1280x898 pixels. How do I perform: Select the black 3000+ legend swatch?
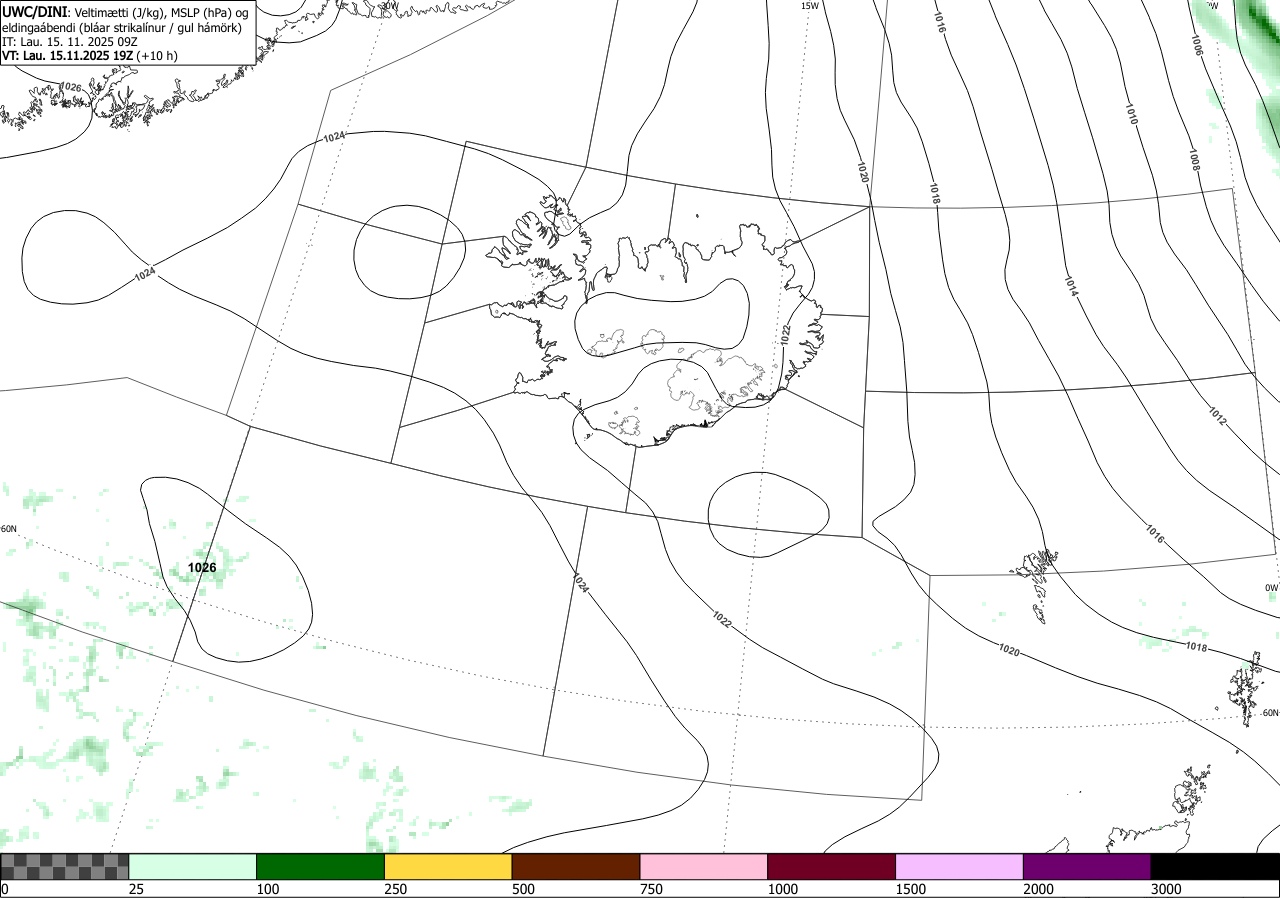pyautogui.click(x=1215, y=866)
